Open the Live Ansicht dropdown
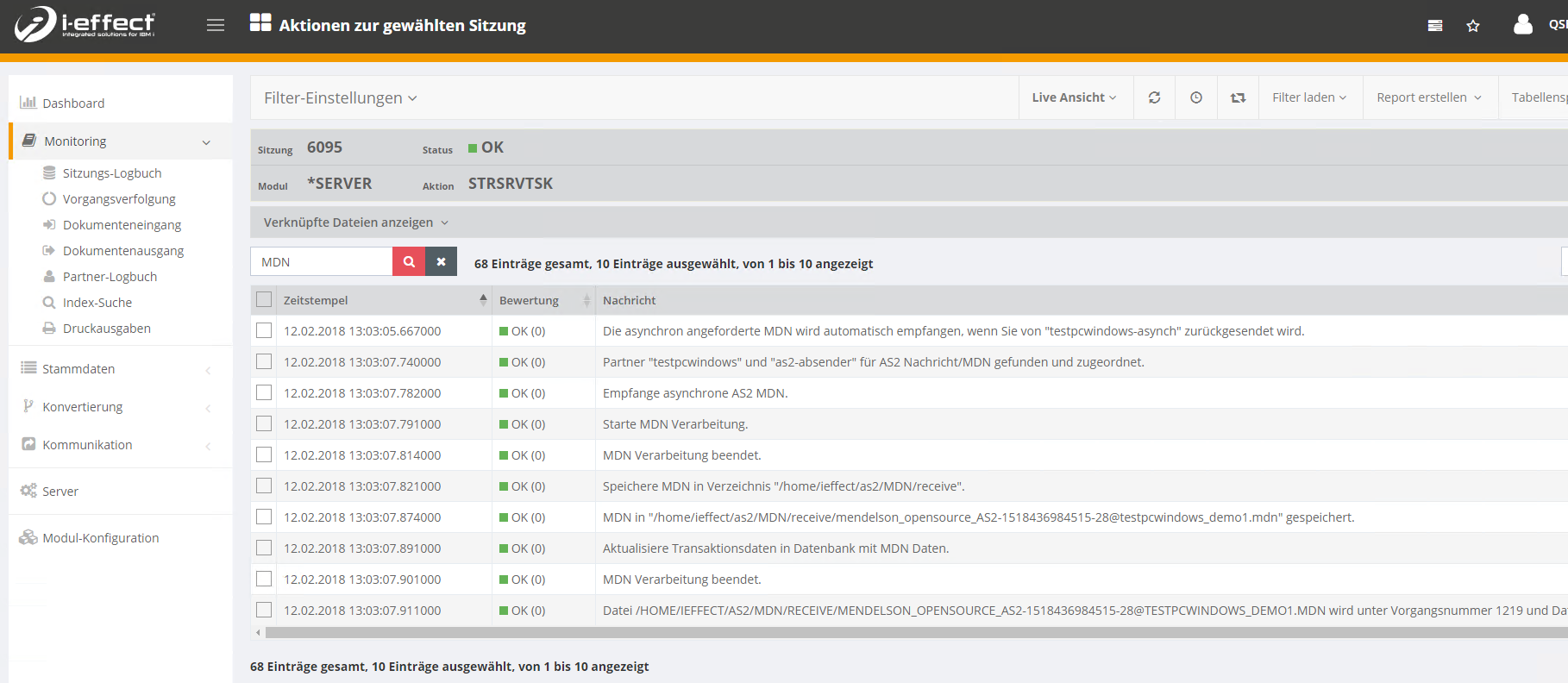 1074,97
